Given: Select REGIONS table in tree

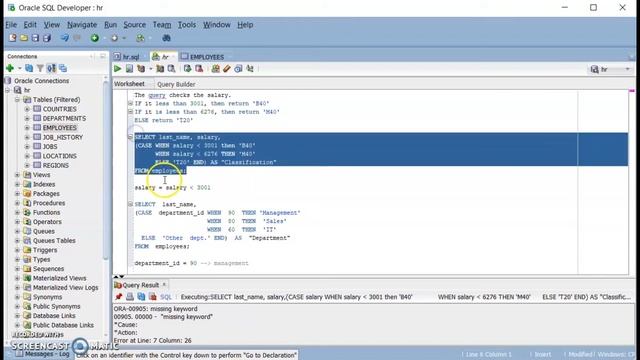Looking at the screenshot, I should tap(56, 165).
